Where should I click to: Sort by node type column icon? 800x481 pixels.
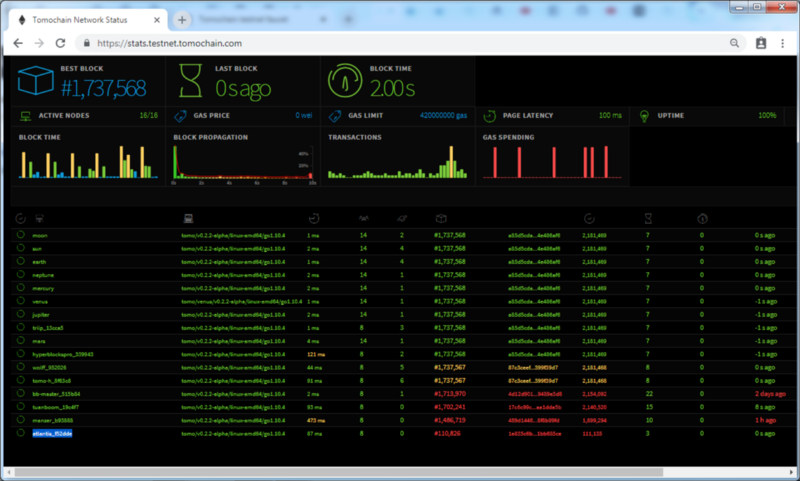(187, 218)
